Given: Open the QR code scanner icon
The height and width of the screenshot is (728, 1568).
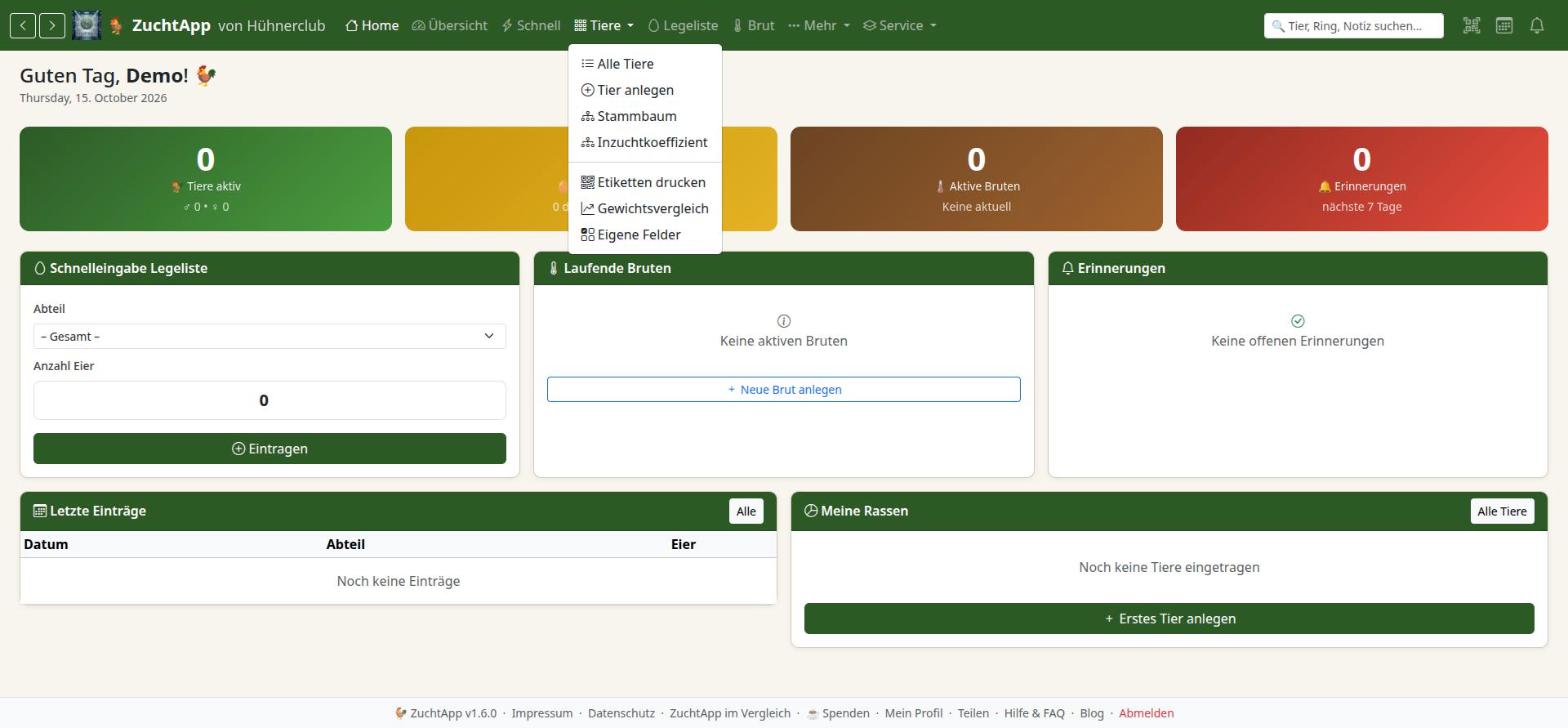Looking at the screenshot, I should 1471,26.
